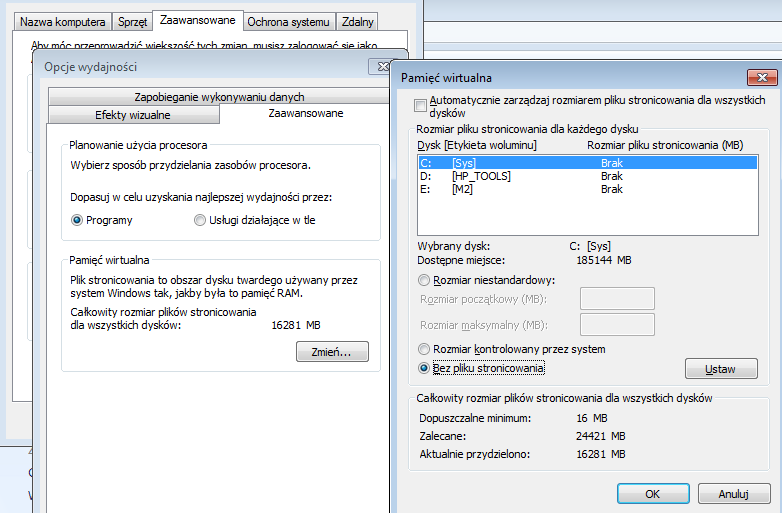
Task: Pick Programy processor scheduling option
Action: tap(76, 220)
